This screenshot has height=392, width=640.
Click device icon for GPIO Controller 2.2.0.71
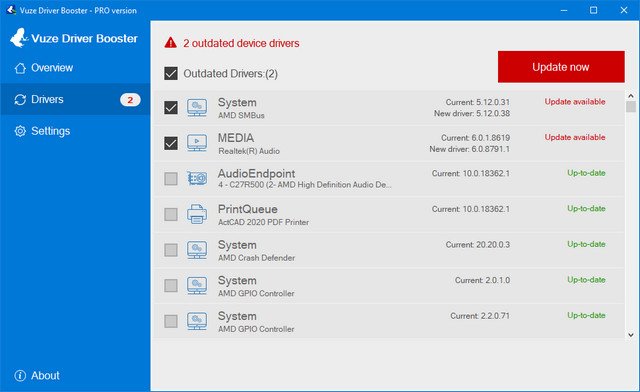pos(197,321)
